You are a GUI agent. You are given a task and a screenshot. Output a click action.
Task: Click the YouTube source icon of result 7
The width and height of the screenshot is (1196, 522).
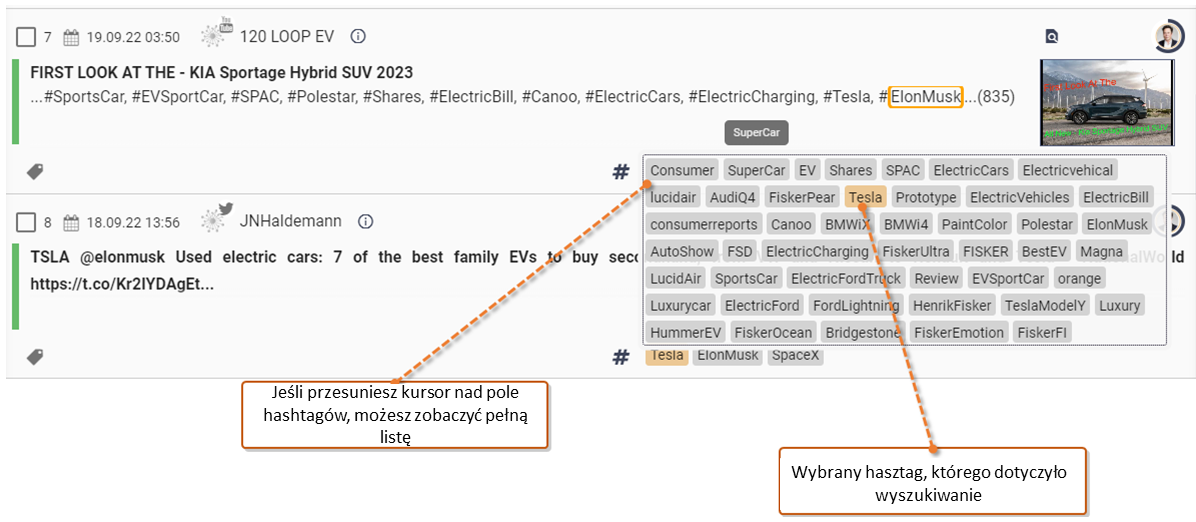click(217, 34)
